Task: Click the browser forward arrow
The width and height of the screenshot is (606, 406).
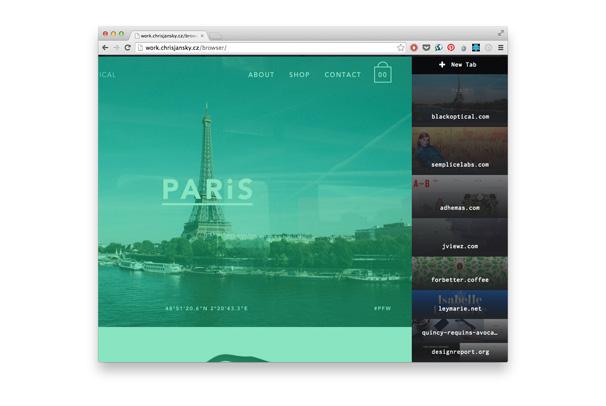Action: (116, 48)
